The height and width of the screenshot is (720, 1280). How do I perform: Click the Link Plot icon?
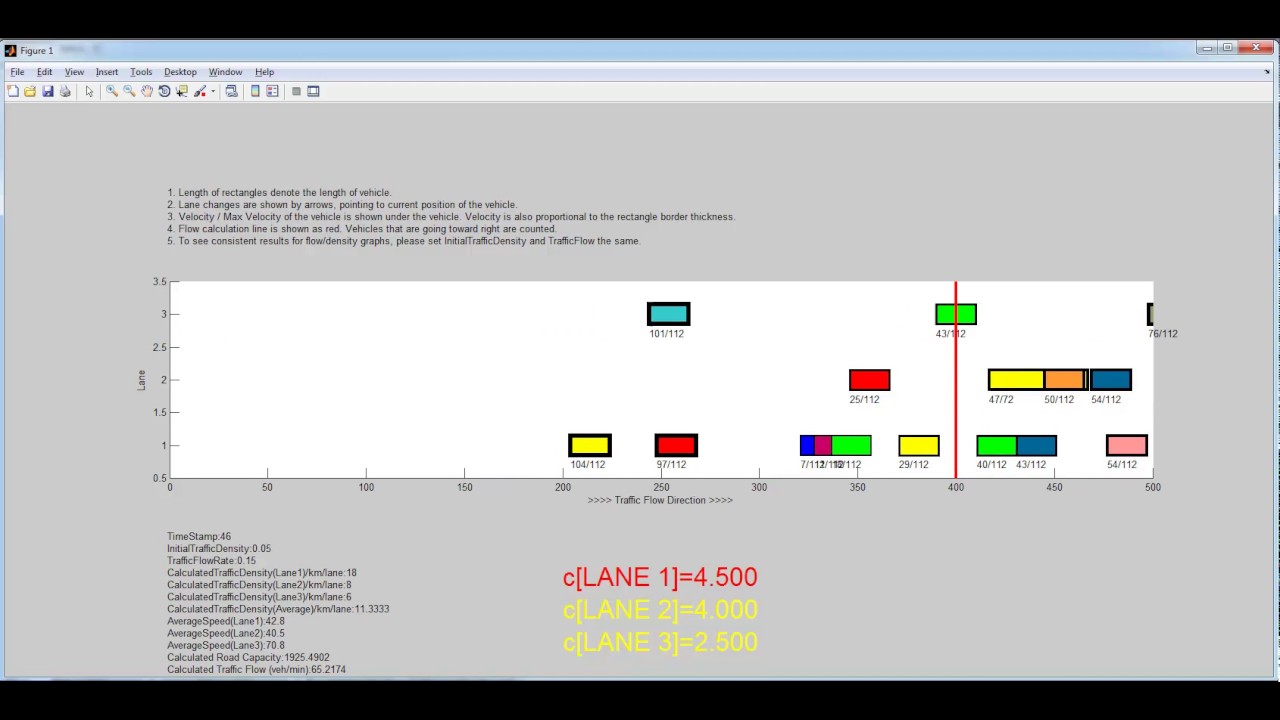[231, 91]
